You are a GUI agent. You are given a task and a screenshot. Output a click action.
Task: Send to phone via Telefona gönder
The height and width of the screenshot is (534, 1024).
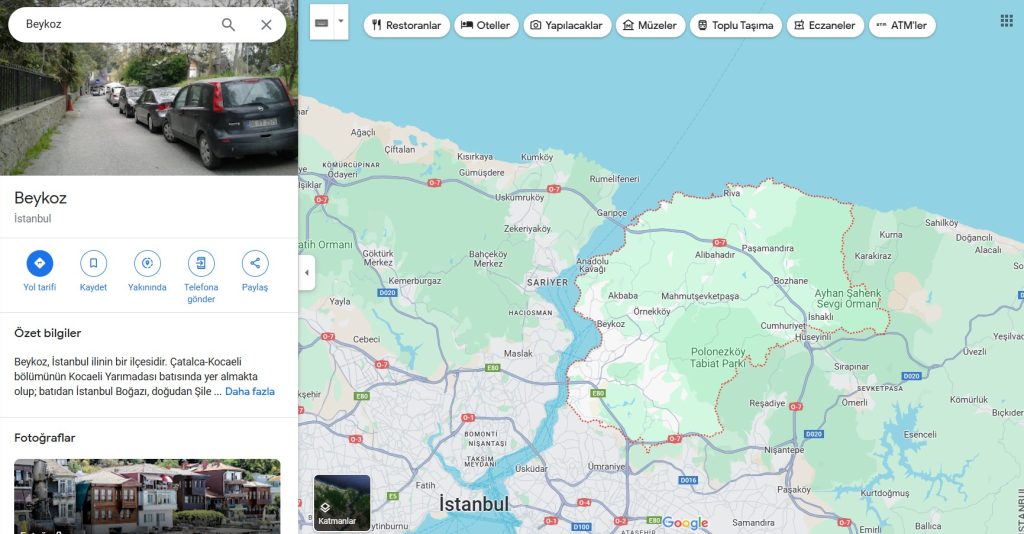tap(201, 263)
